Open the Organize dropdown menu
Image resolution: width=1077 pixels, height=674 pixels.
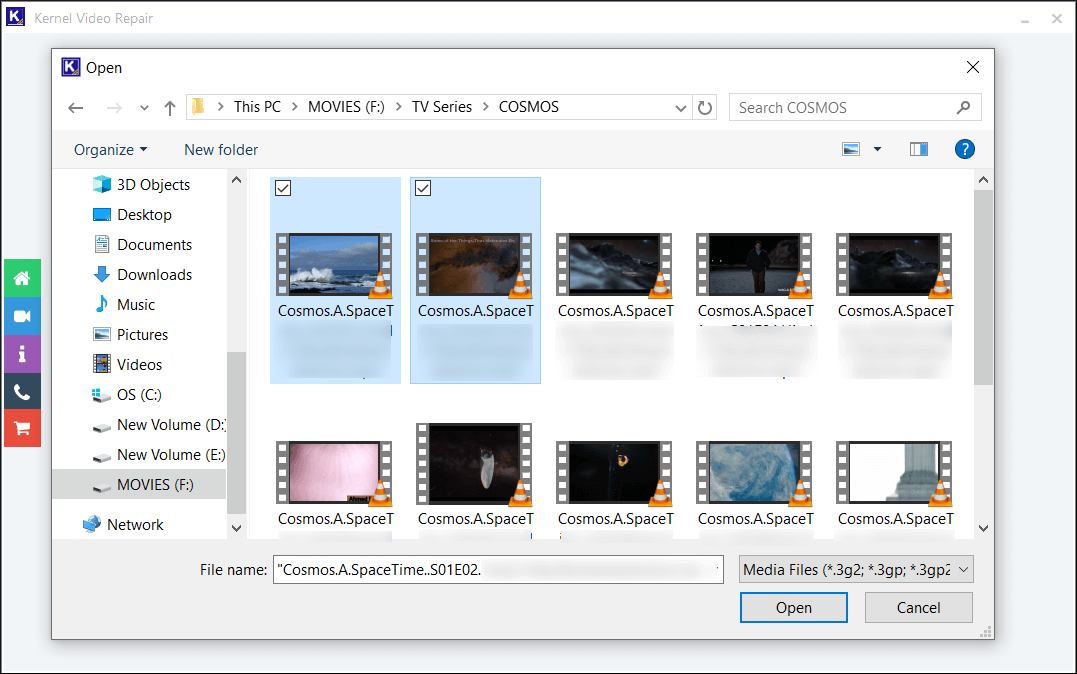click(111, 150)
